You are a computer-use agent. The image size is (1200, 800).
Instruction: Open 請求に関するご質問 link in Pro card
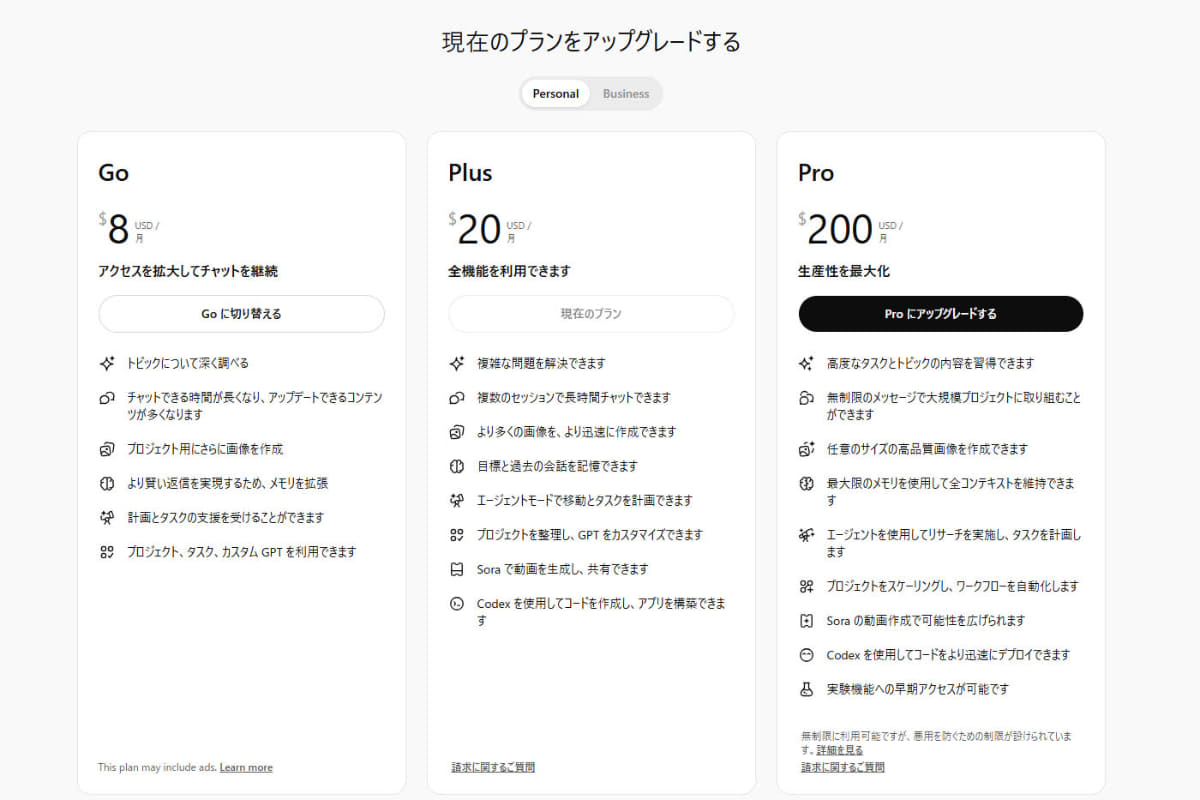tap(843, 768)
